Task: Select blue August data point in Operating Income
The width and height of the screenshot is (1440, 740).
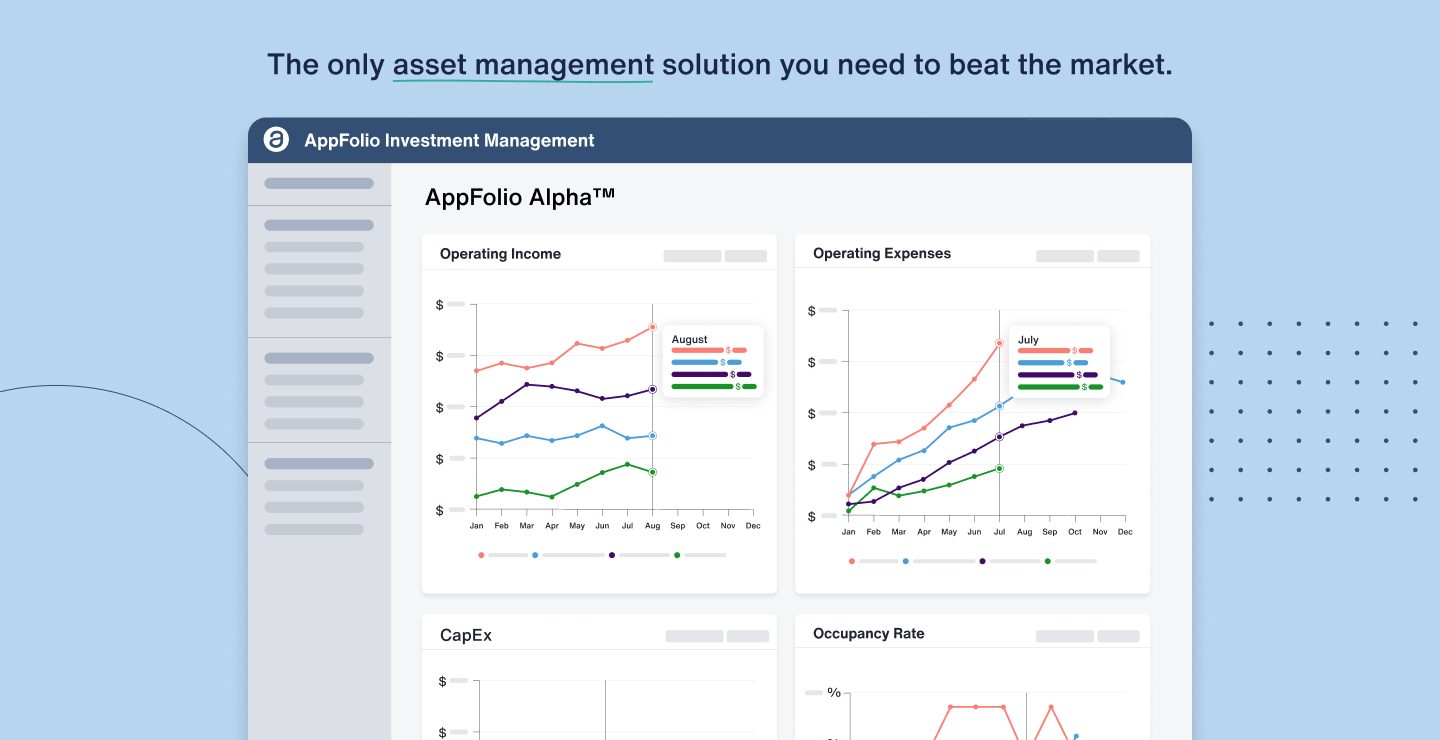Action: (652, 436)
